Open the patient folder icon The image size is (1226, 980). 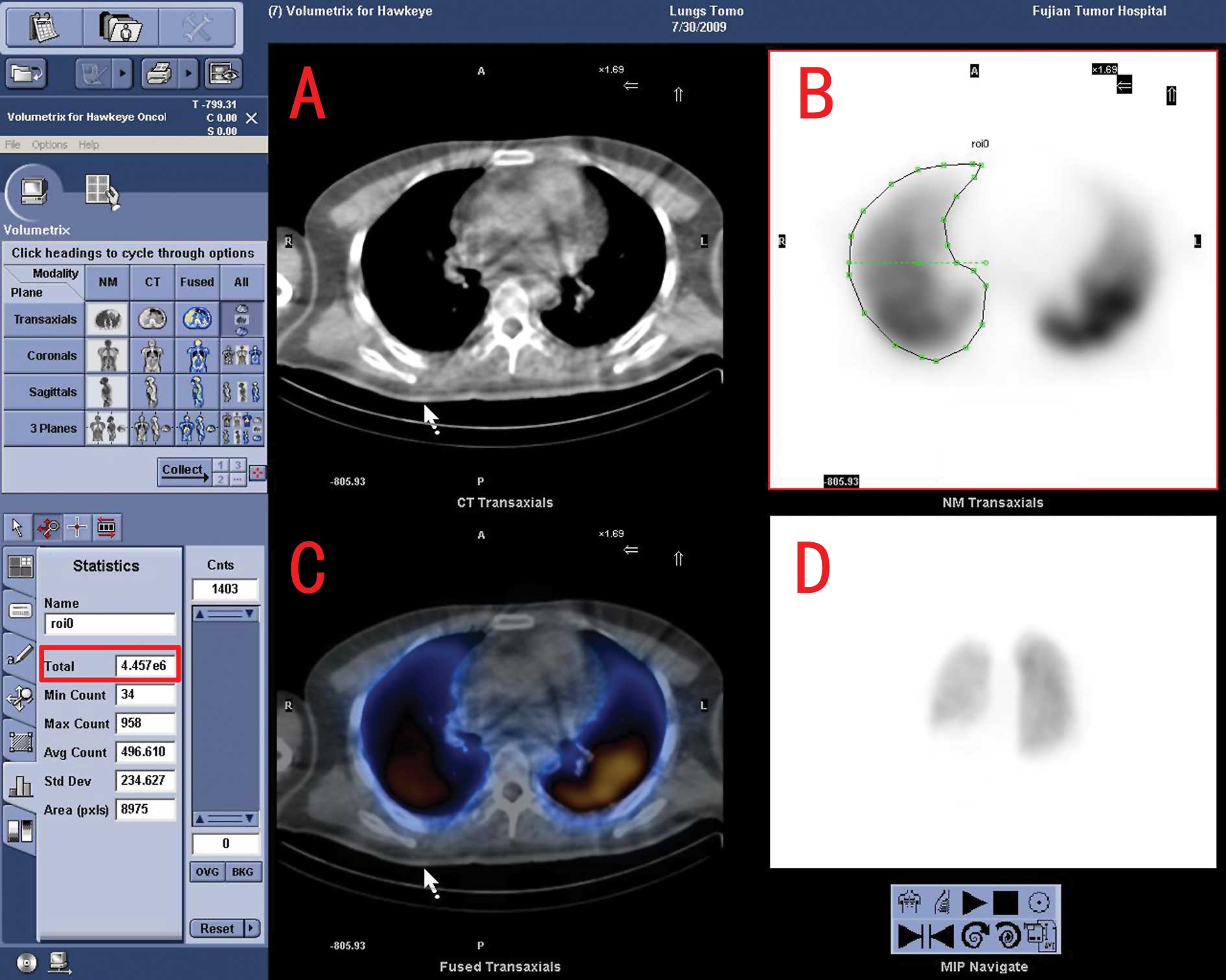coord(121,27)
